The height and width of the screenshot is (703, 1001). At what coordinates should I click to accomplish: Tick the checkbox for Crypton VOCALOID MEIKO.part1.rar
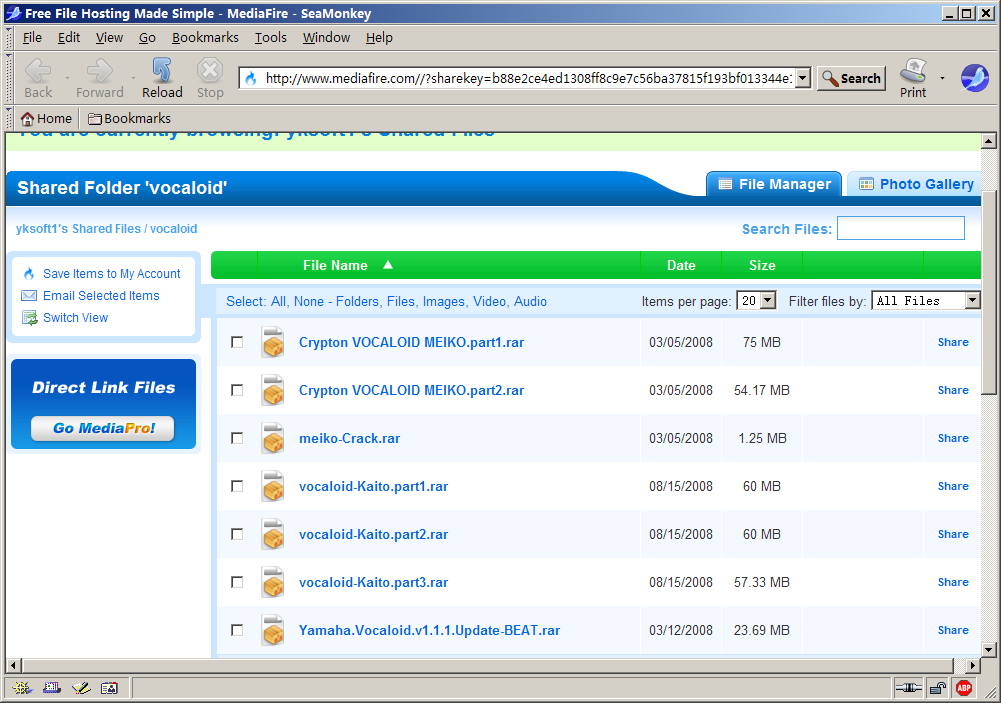pyautogui.click(x=237, y=342)
